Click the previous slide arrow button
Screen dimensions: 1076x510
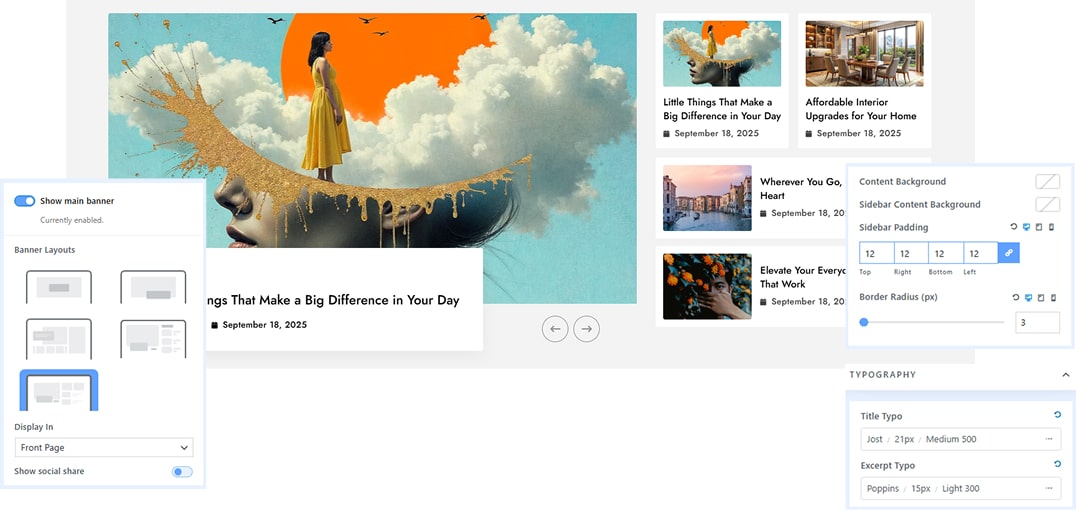pos(555,328)
